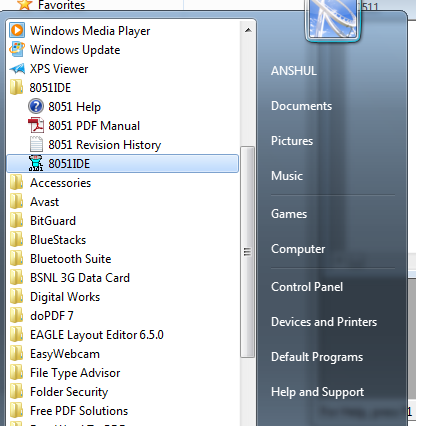Screen dimensions: 443x437
Task: Click the Digital Works folder icon
Action: click(16, 296)
